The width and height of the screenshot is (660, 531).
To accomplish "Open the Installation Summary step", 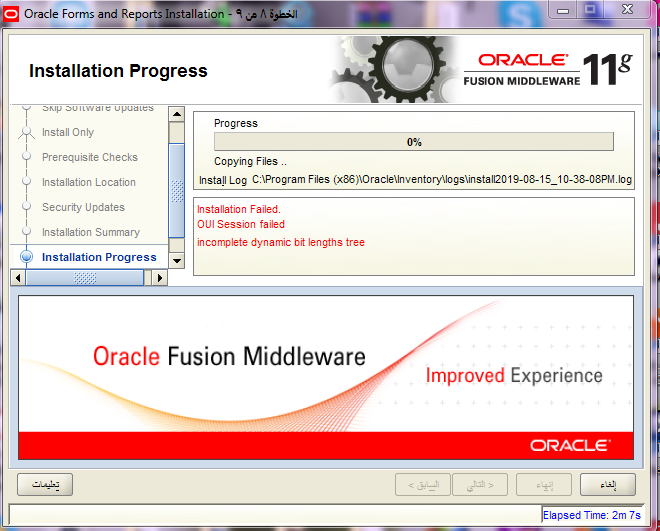I will tap(91, 232).
